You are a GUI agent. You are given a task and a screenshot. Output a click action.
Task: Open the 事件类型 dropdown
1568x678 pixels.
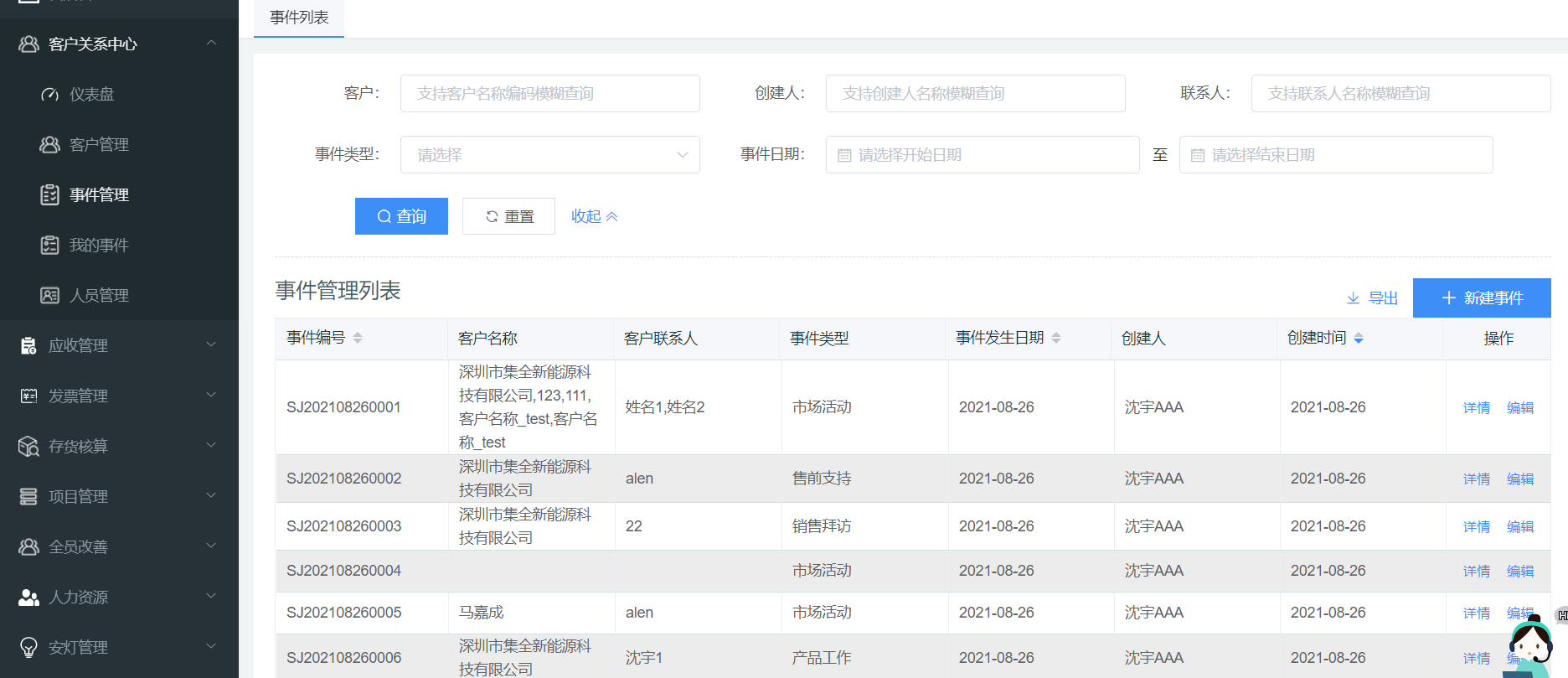click(x=549, y=155)
